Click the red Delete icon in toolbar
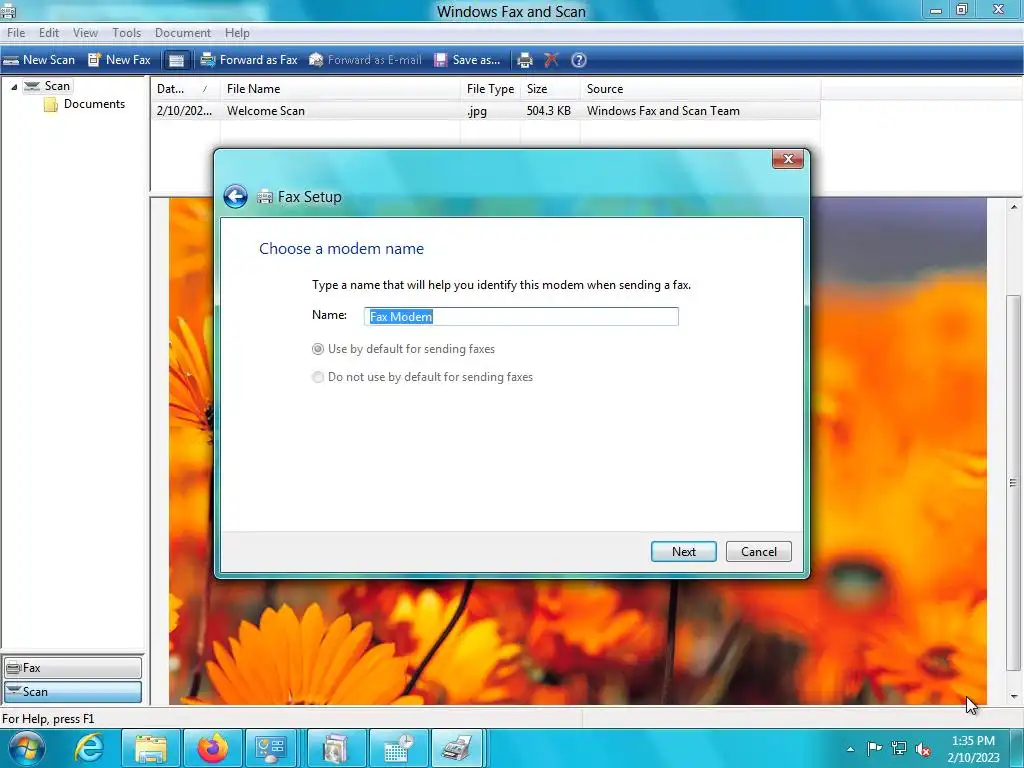 (x=551, y=60)
